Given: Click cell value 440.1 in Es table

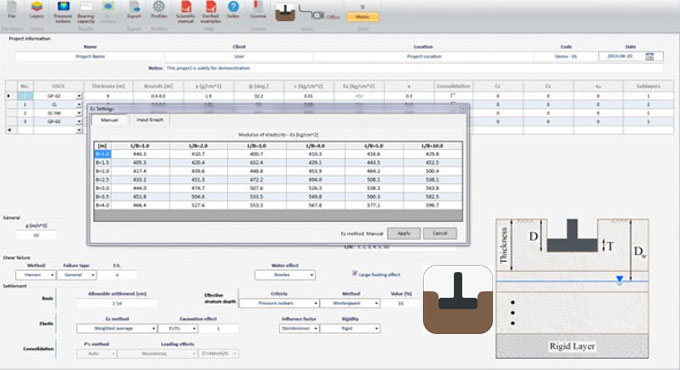Looking at the screenshot, I should (x=140, y=154).
